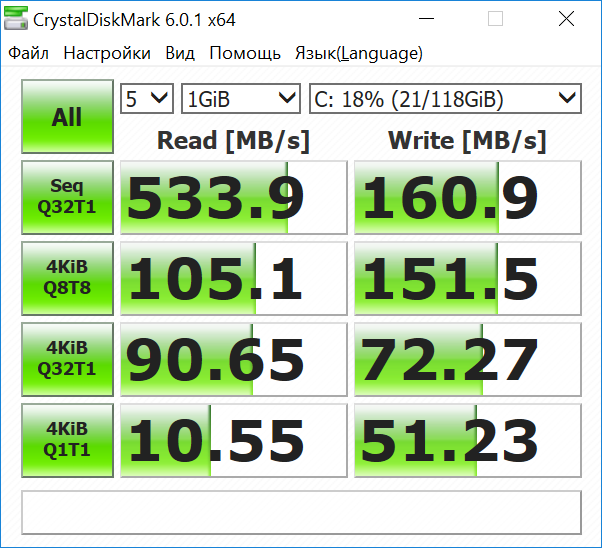Open the 1GiB test size dropdown
Screen dimensions: 602x548
coord(241,98)
